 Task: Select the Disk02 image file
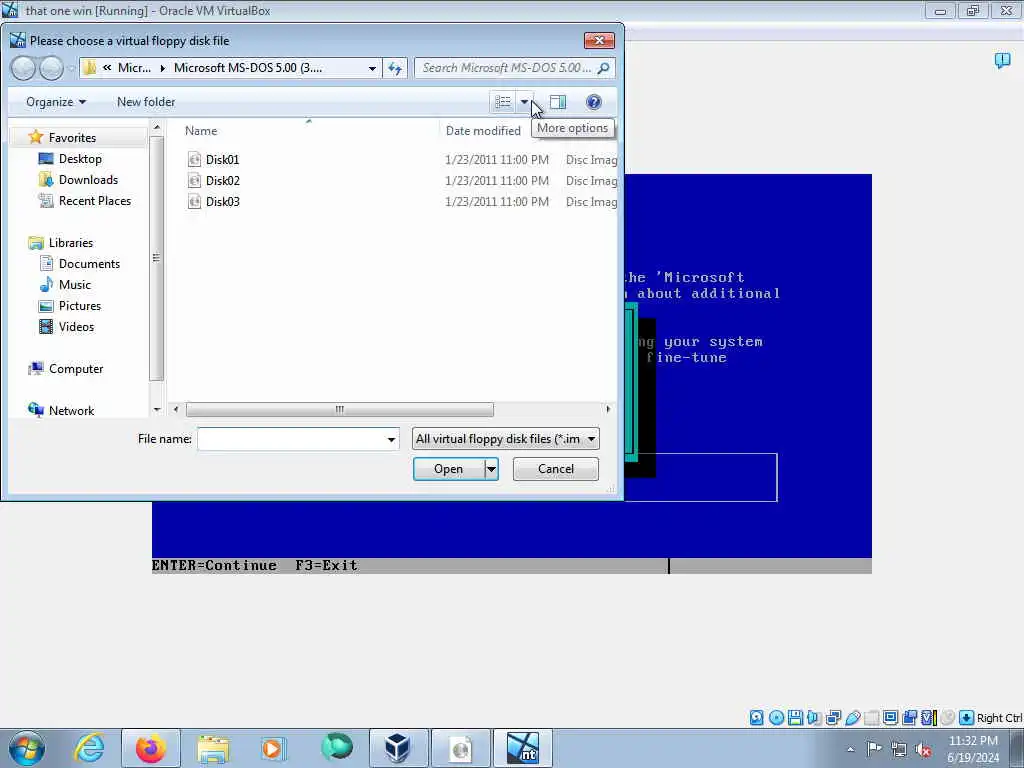tap(223, 180)
